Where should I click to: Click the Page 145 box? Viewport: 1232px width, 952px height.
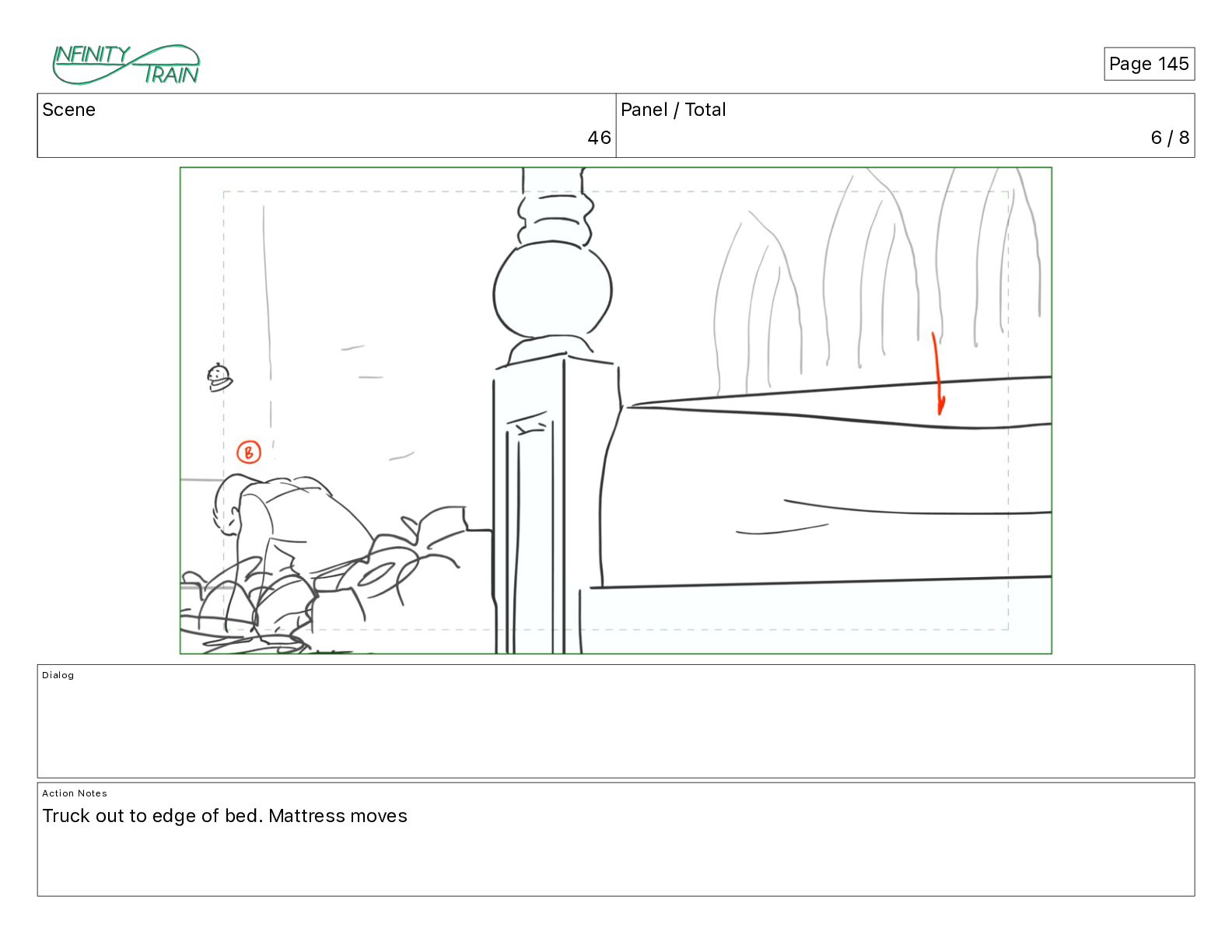tap(1149, 64)
